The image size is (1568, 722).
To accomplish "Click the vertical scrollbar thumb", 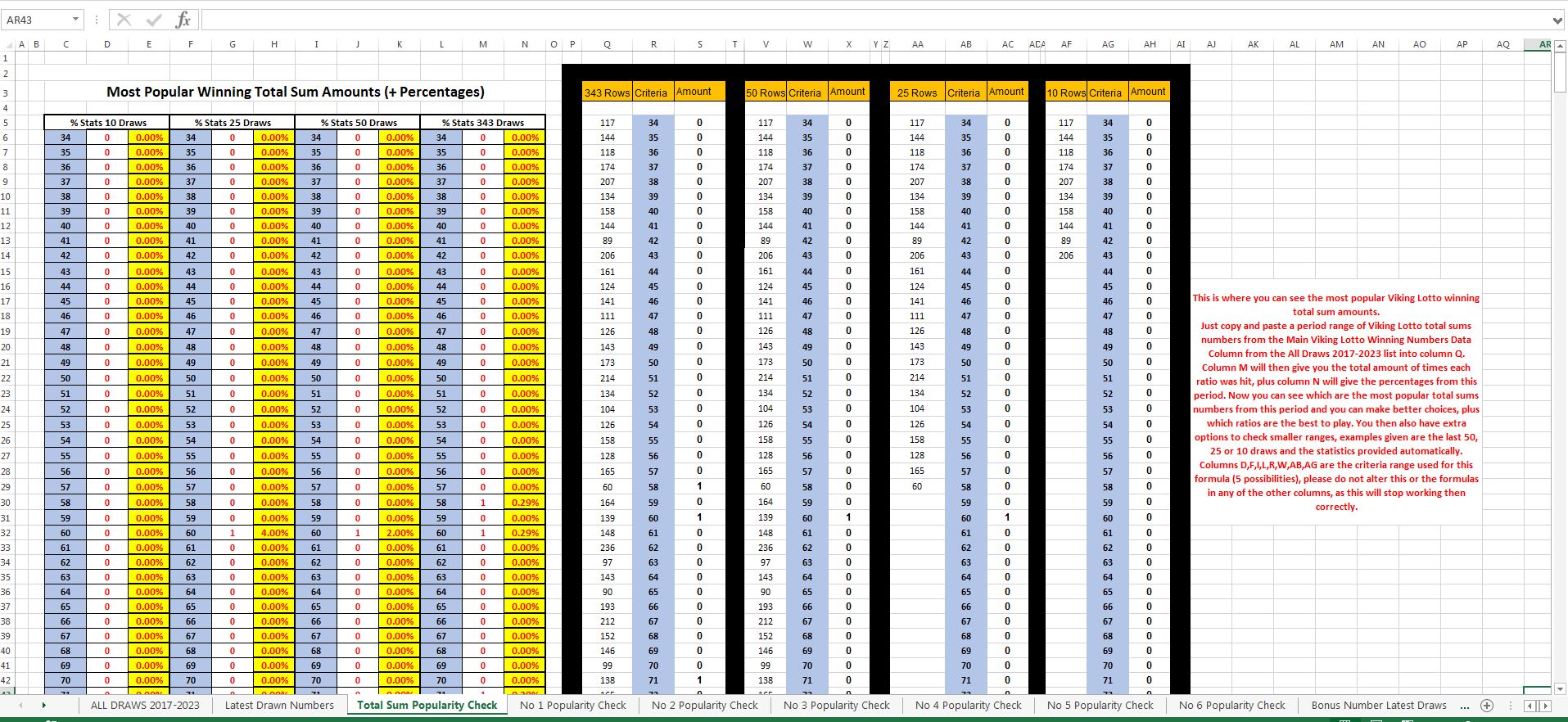I will click(1560, 72).
